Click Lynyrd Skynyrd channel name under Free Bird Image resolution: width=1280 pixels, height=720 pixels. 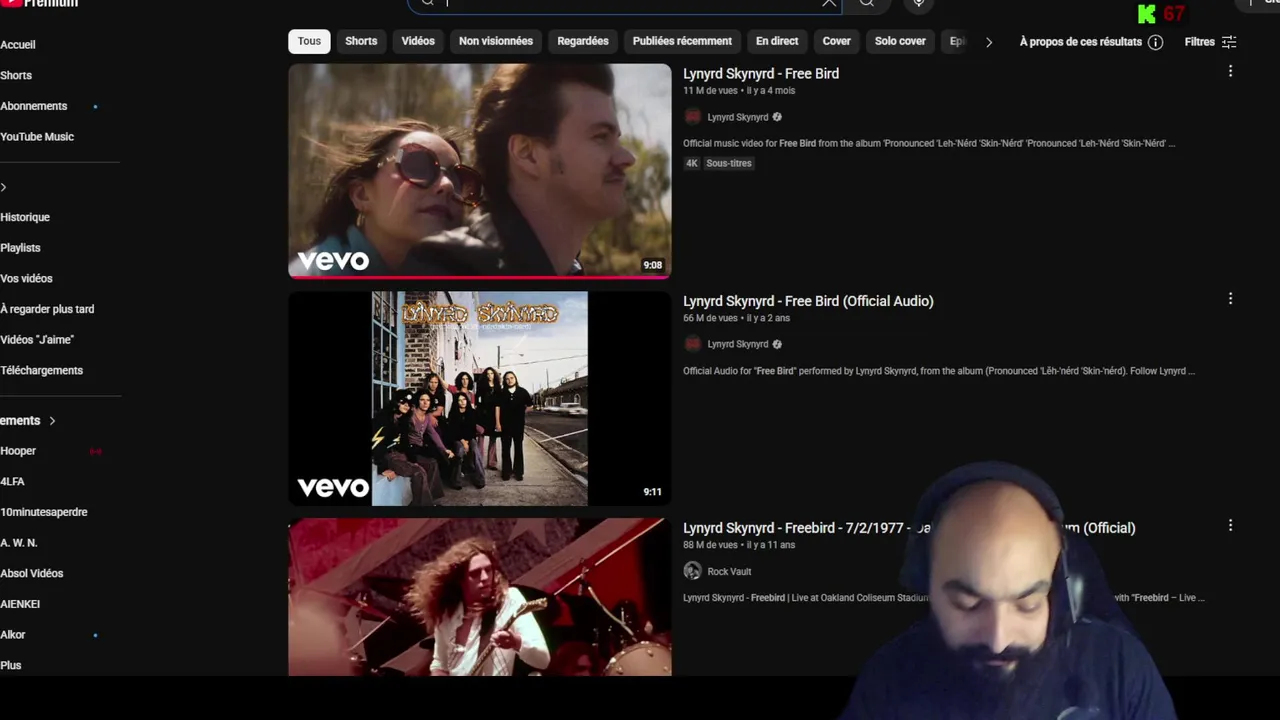click(x=738, y=117)
